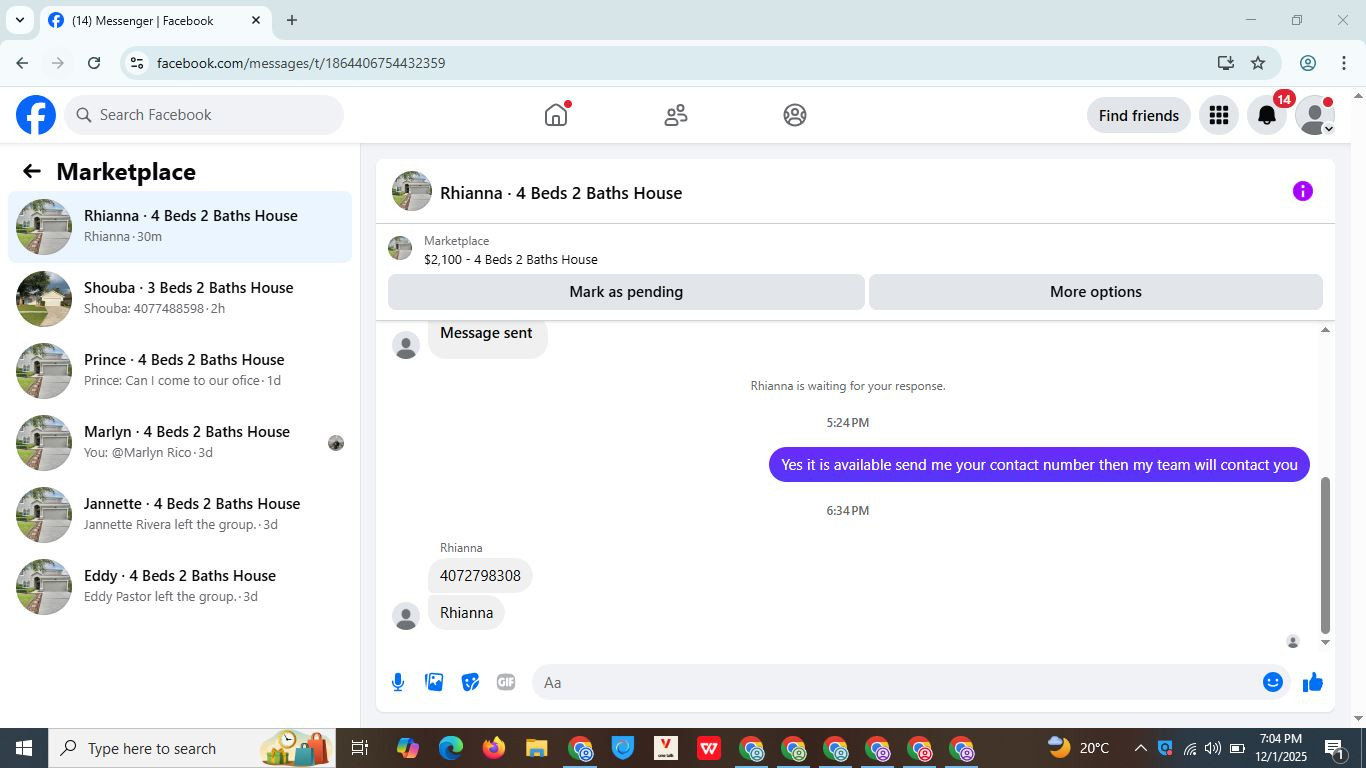Click the 'Yes it is available' sent message

point(1039,464)
